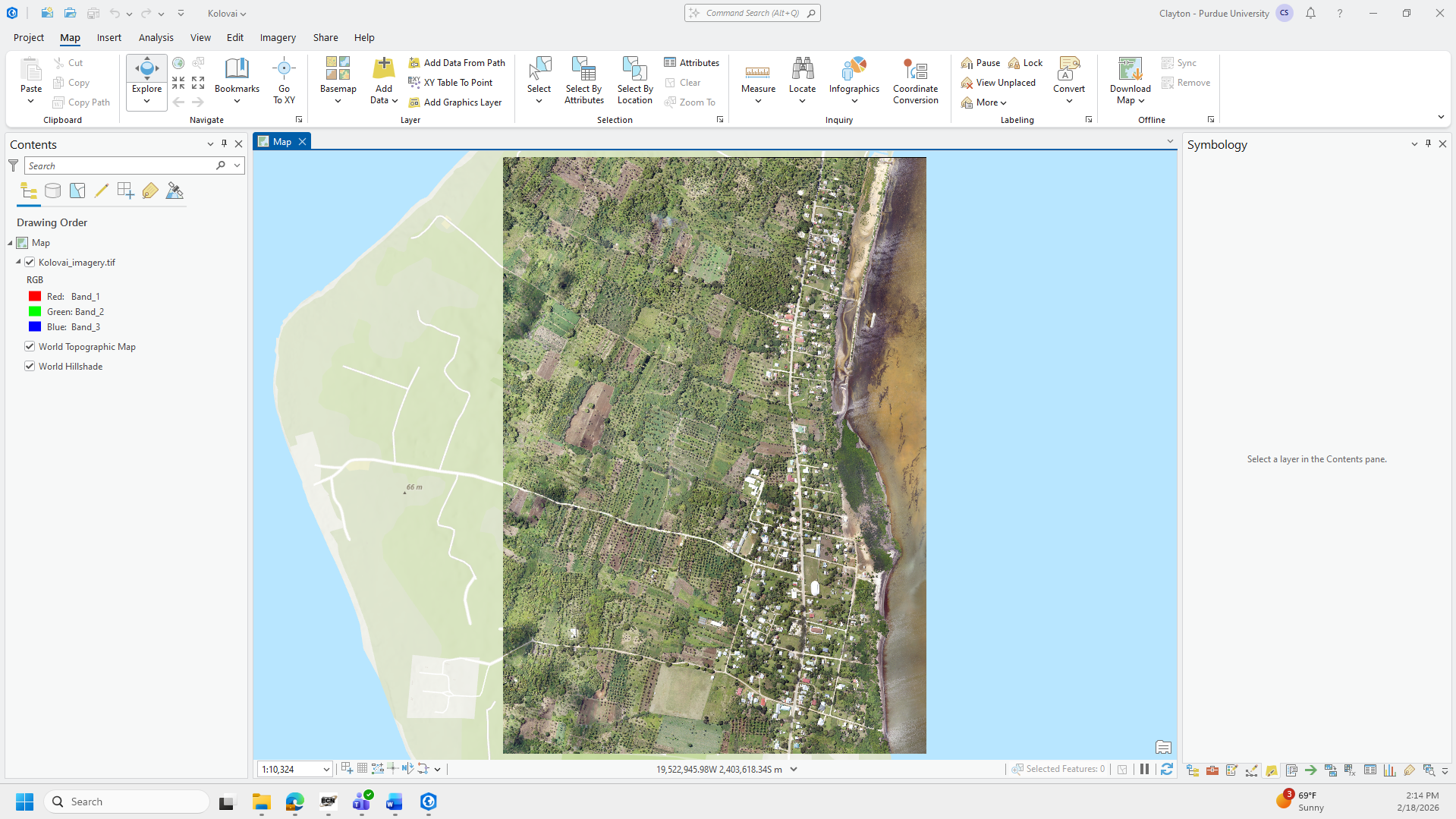The image size is (1456, 819).
Task: Expand the Basemap gallery dropdown
Action: pyautogui.click(x=338, y=101)
